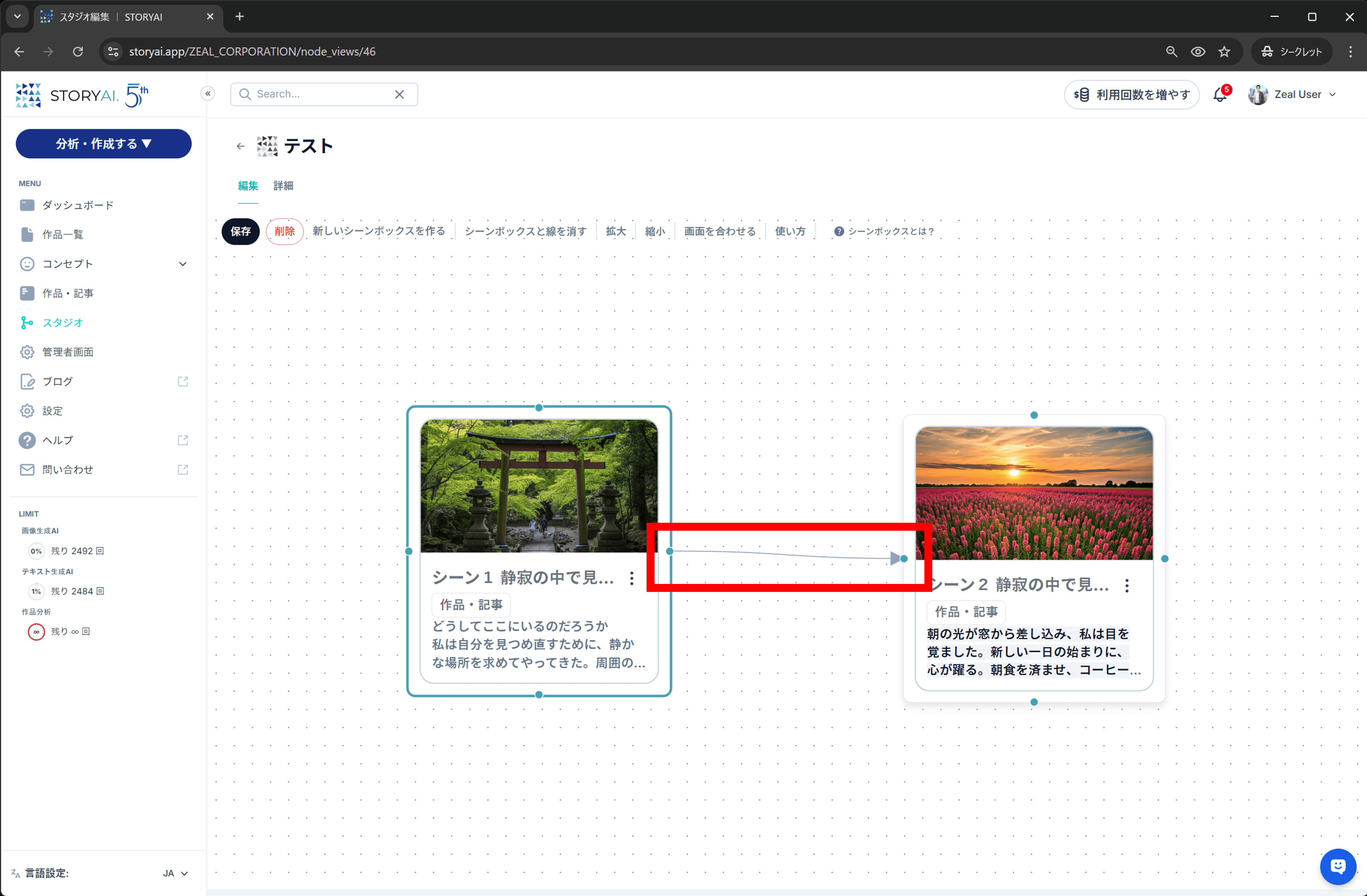The height and width of the screenshot is (896, 1367).
Task: Click the STORYAI logo
Action: 82,95
